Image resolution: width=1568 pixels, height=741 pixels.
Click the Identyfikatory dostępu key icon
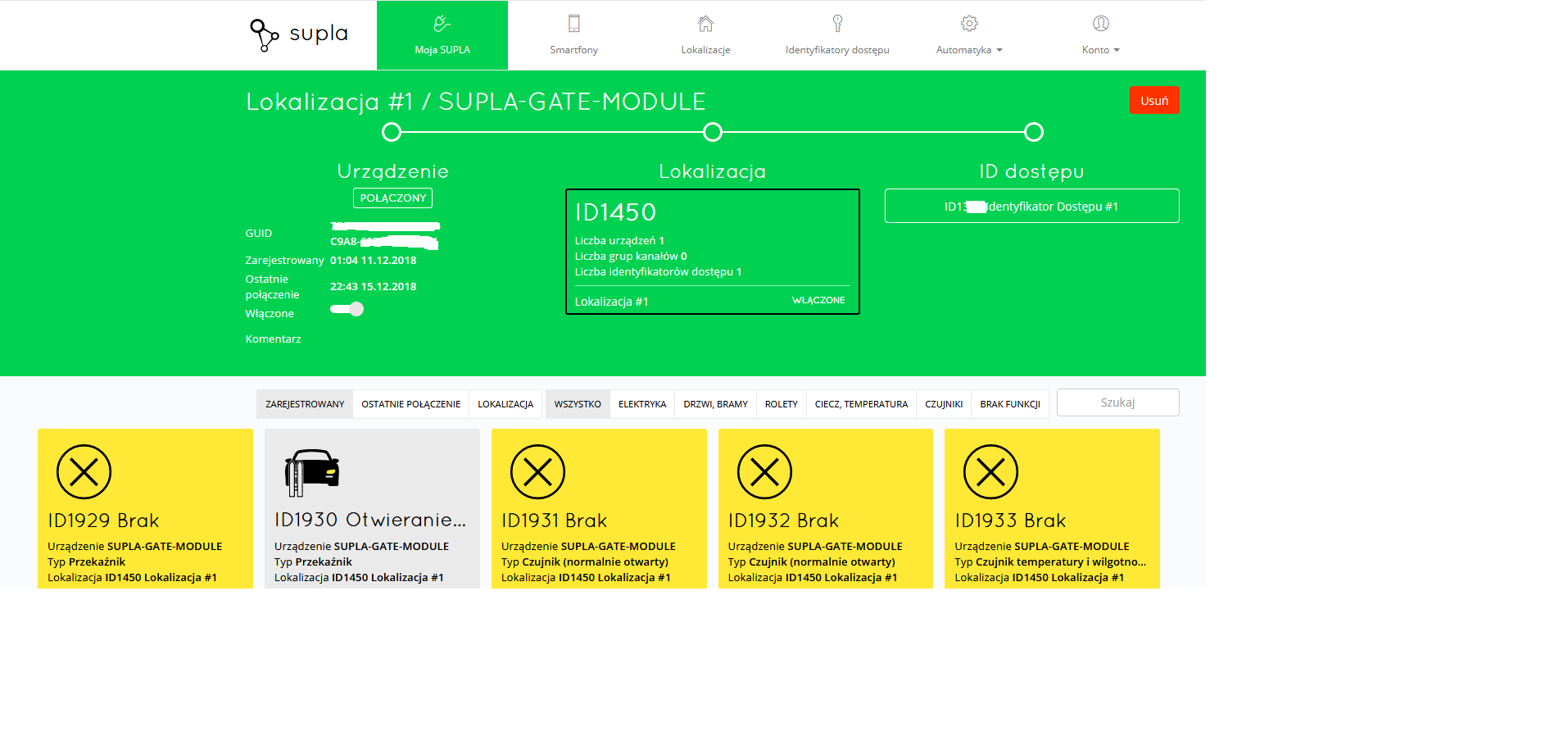click(x=837, y=24)
